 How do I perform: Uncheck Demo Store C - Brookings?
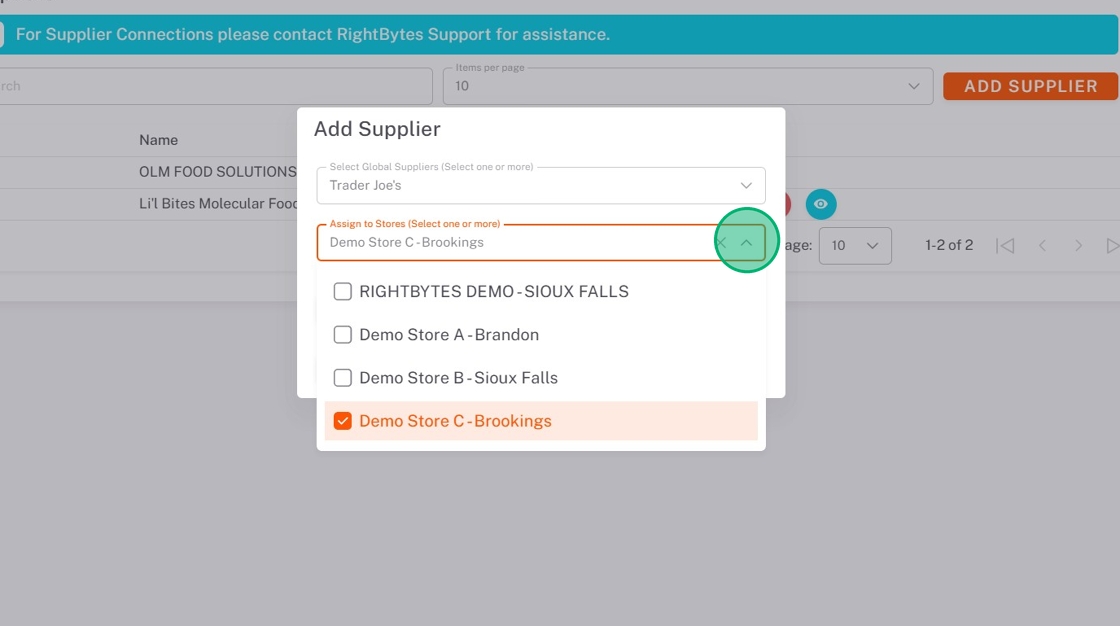point(343,421)
